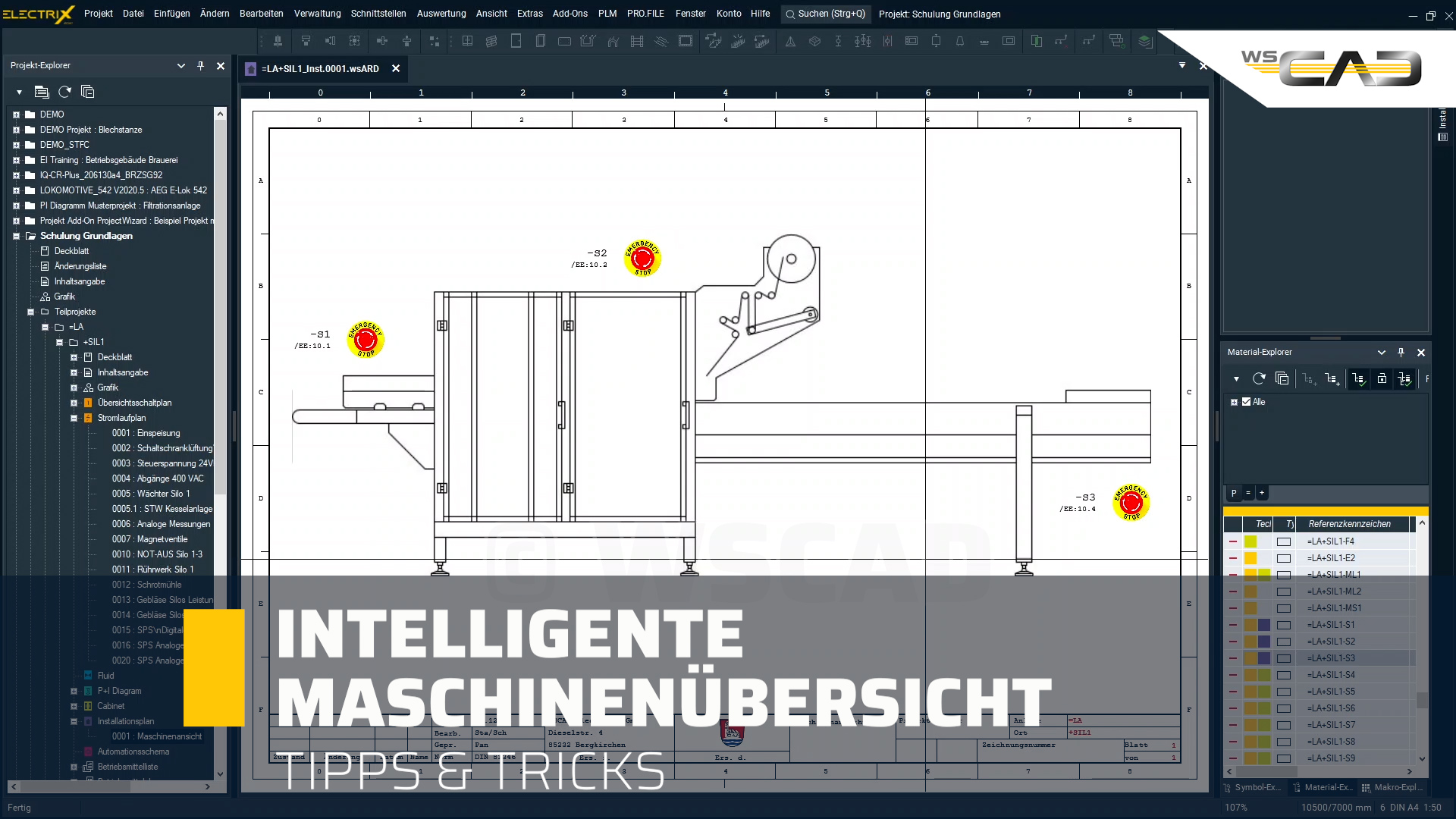Toggle the checkbox on the =LA+SIL1-E2 row
Image resolution: width=1456 pixels, height=819 pixels.
pos(1284,558)
